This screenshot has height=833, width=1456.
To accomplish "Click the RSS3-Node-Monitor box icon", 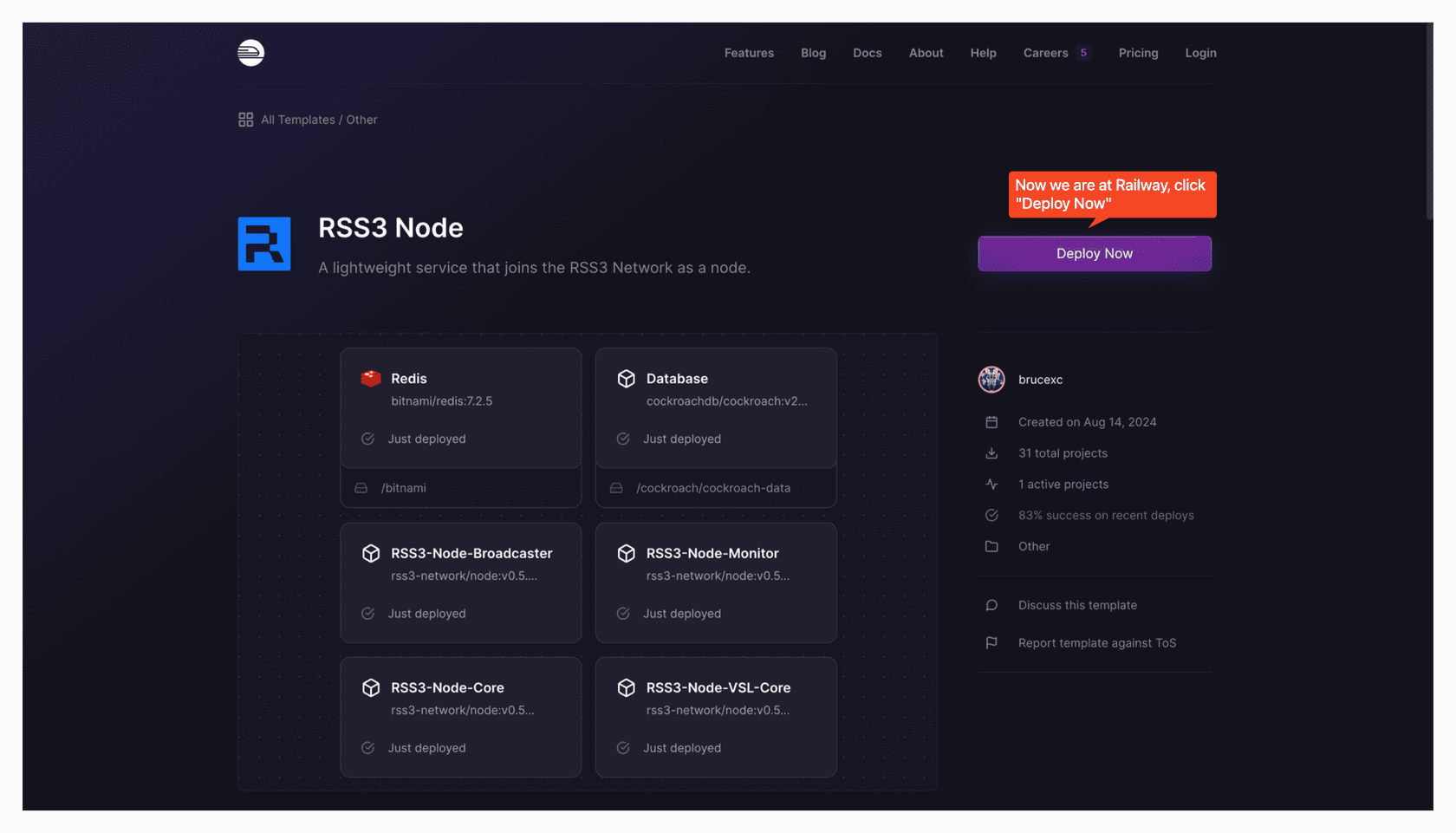I will coord(626,553).
